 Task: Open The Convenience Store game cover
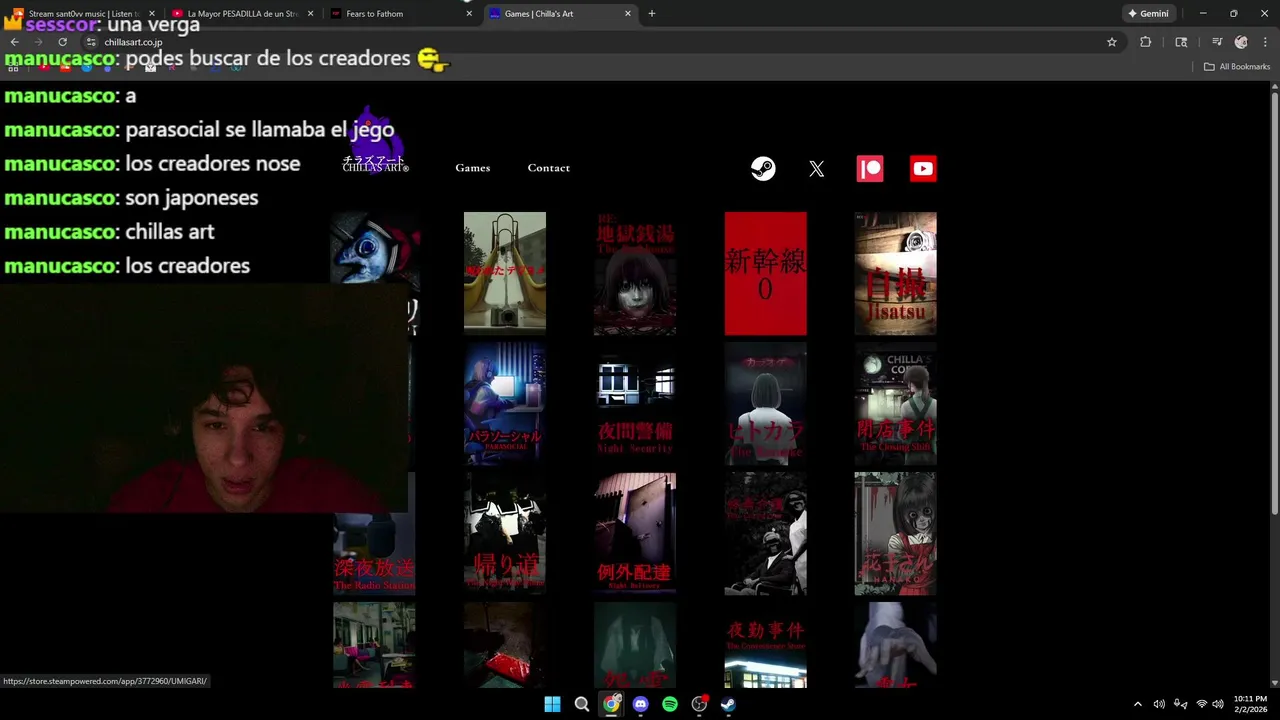click(765, 645)
